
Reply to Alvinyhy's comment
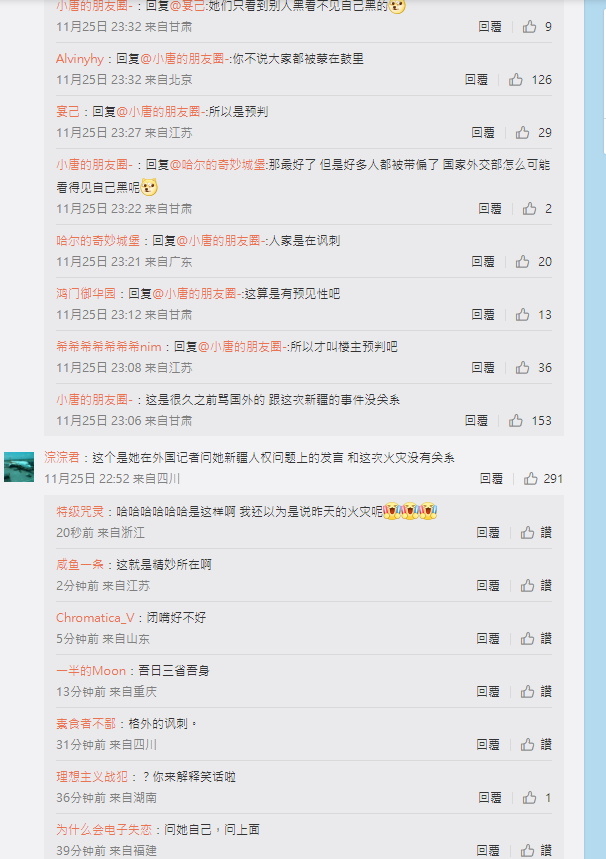point(476,80)
